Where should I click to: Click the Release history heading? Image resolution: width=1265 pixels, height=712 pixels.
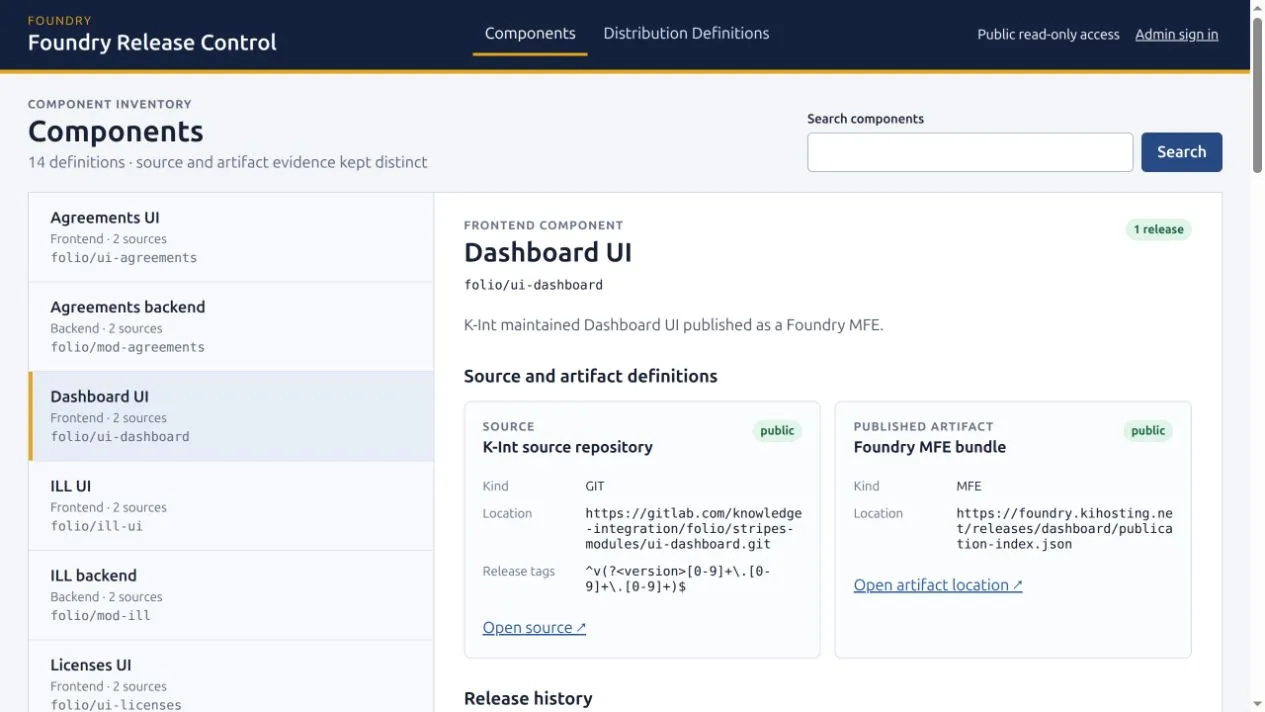point(528,698)
